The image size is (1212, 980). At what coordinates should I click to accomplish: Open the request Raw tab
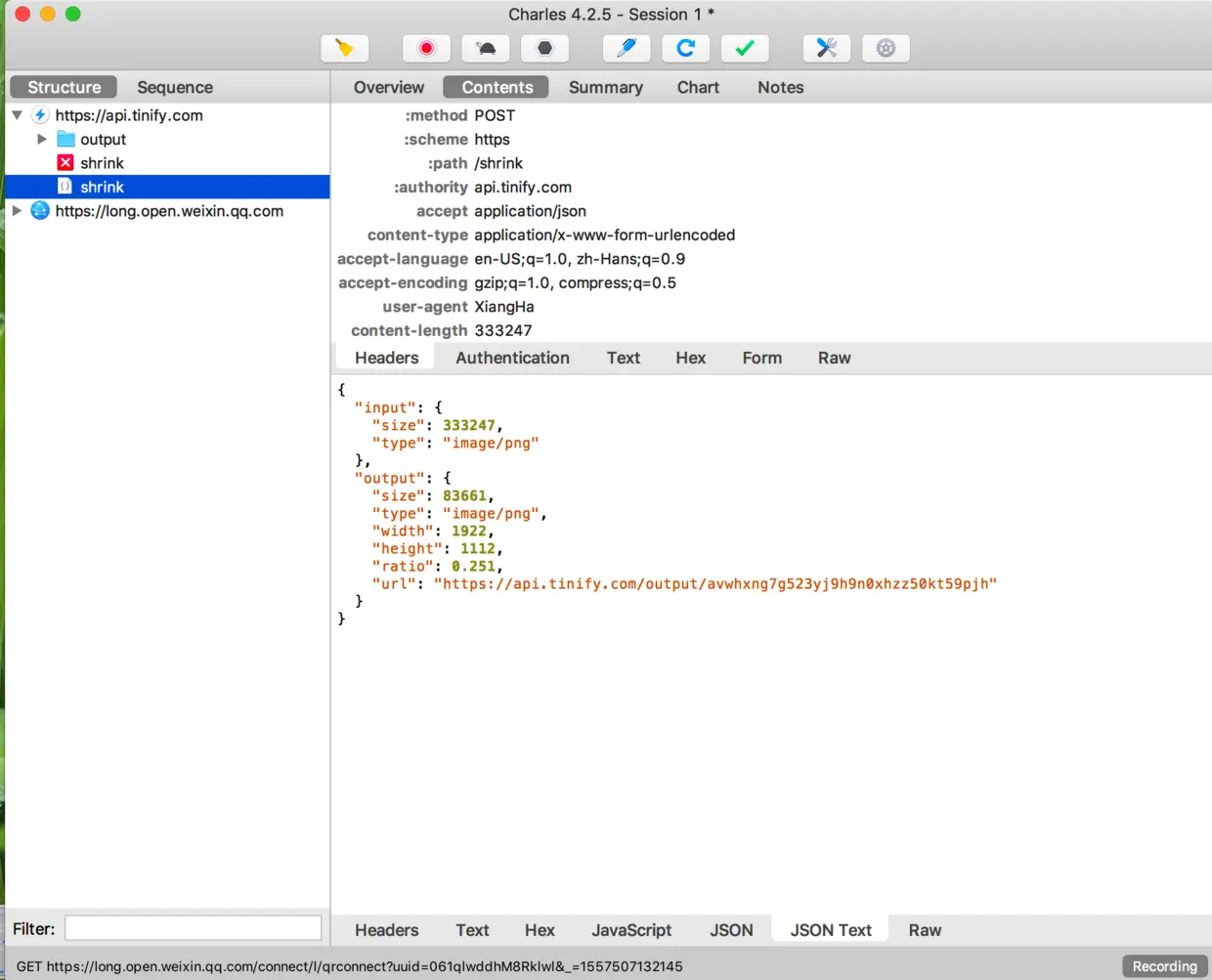835,358
